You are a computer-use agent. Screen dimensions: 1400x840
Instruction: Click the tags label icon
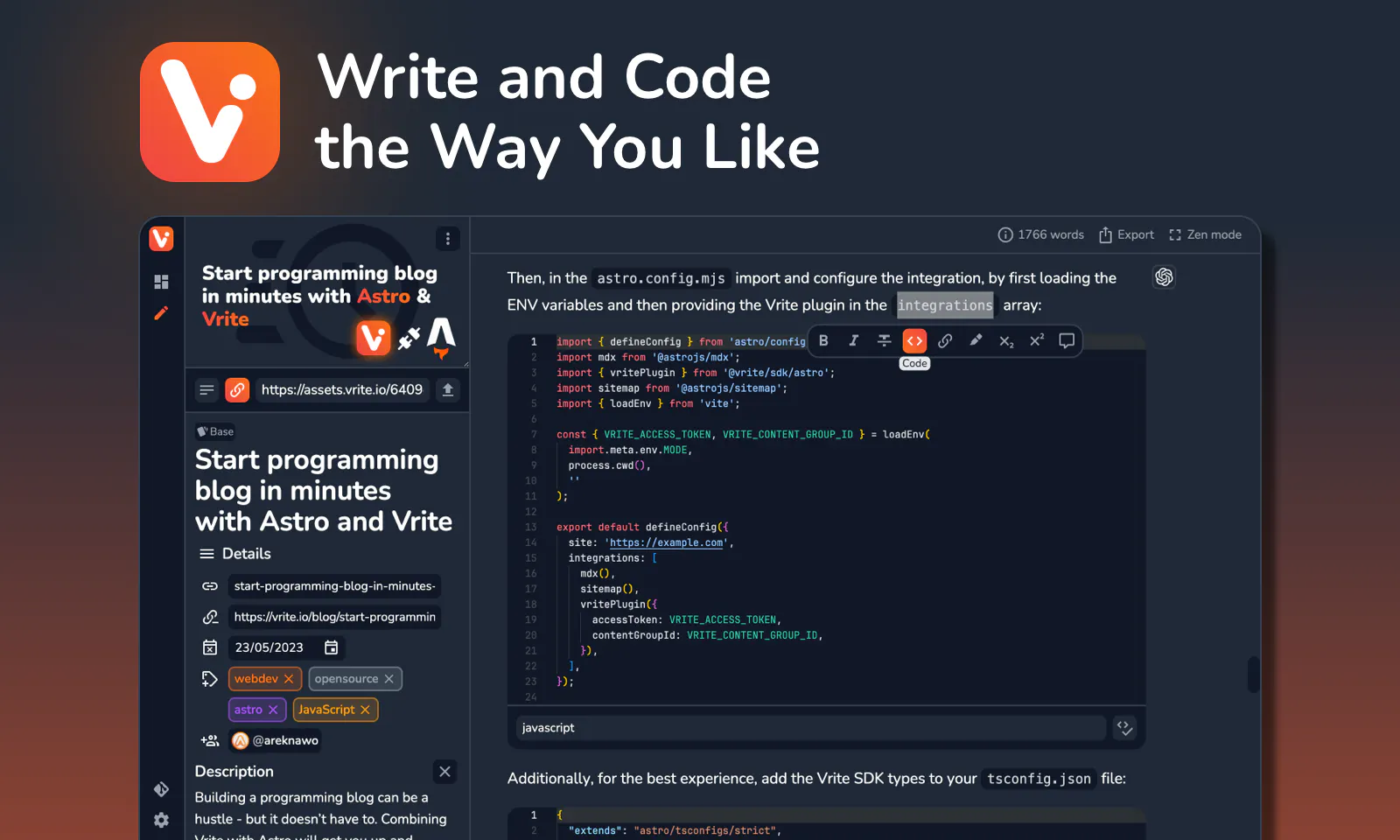coord(210,678)
